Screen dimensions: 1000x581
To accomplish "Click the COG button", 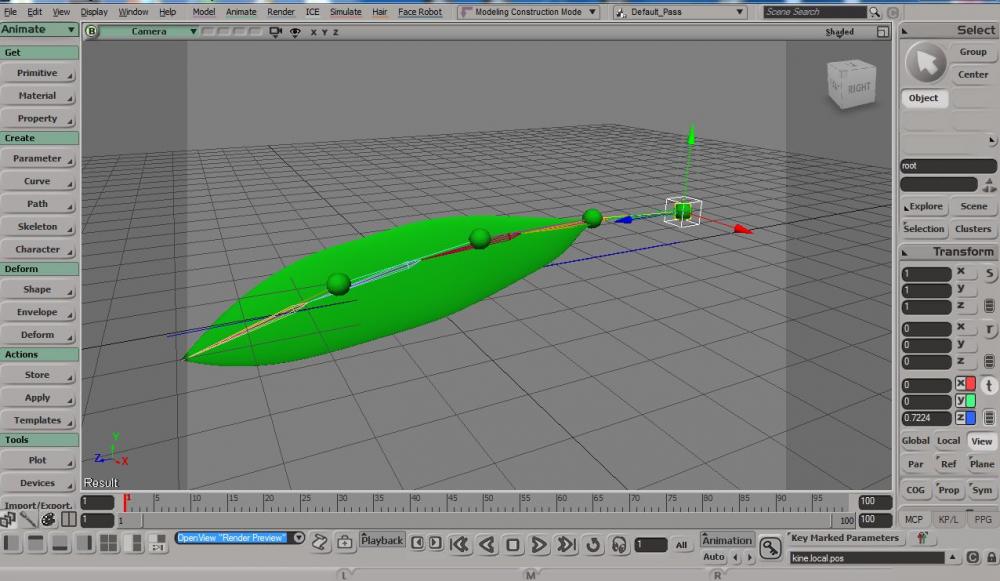I will coord(915,490).
